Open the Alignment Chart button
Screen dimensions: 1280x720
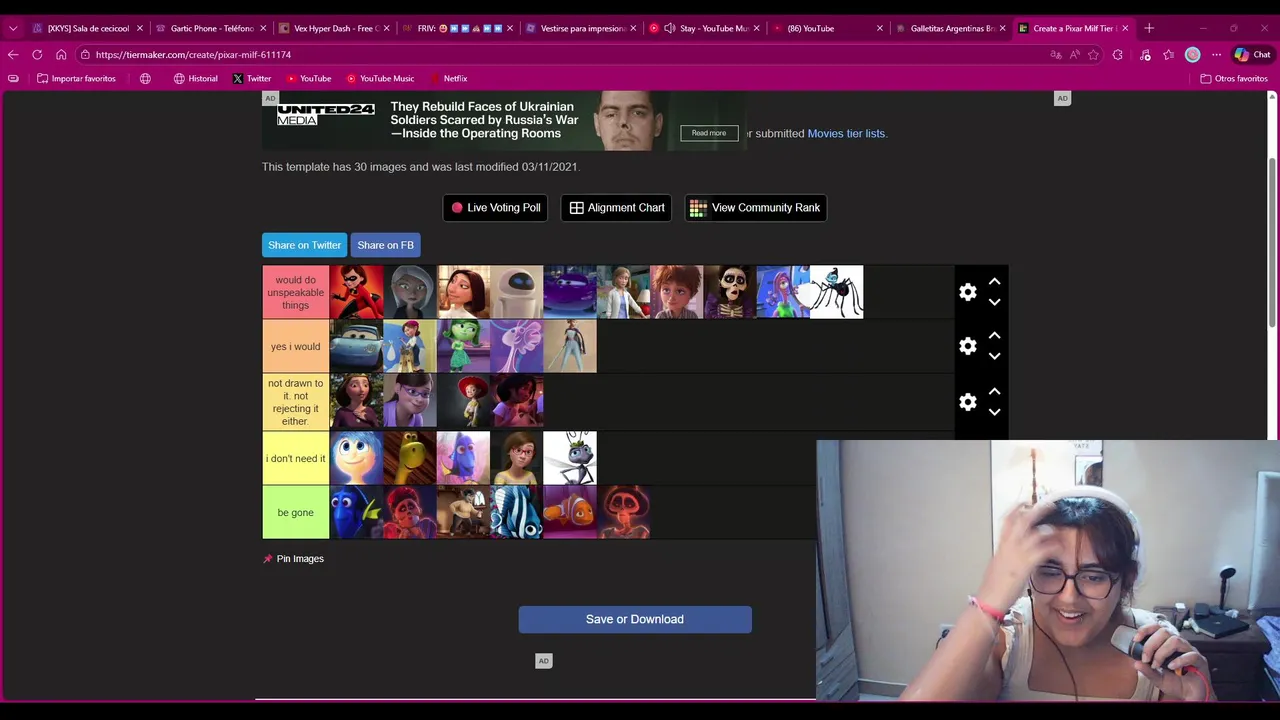[616, 208]
